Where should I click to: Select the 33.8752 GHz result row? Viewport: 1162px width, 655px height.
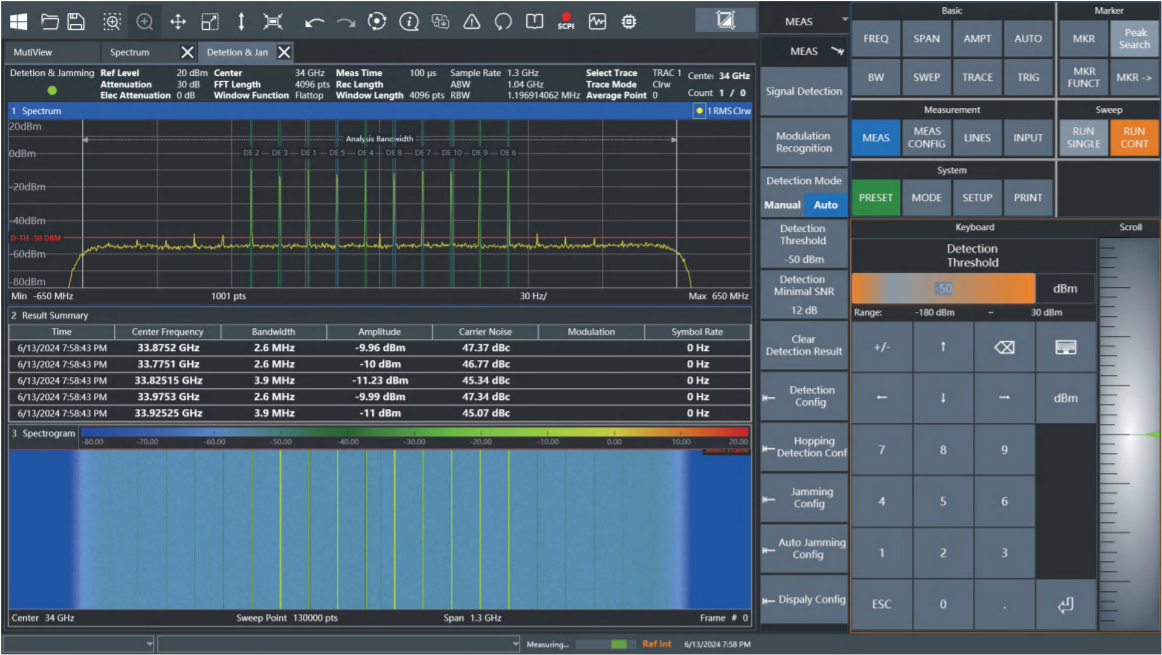coord(379,348)
